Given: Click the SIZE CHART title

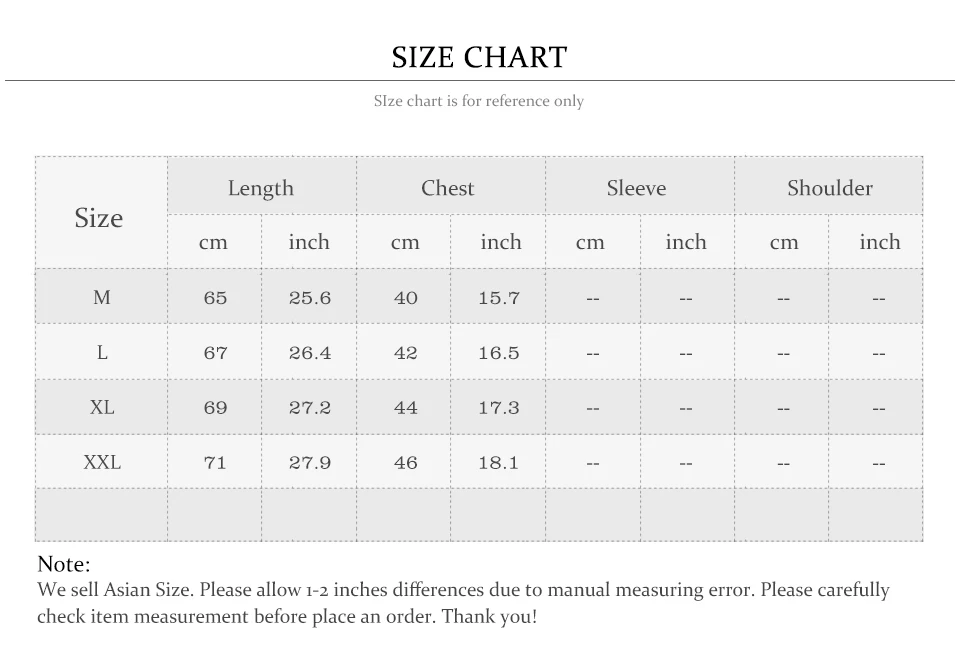Looking at the screenshot, I should [479, 57].
